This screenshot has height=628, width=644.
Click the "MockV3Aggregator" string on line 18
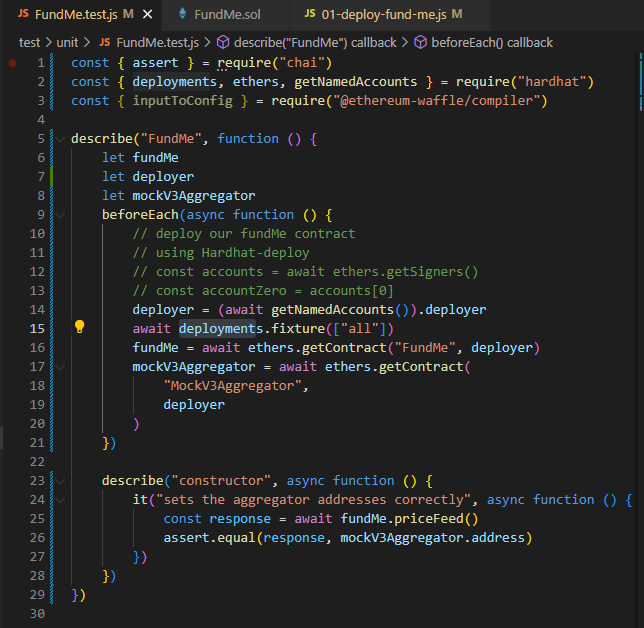233,386
